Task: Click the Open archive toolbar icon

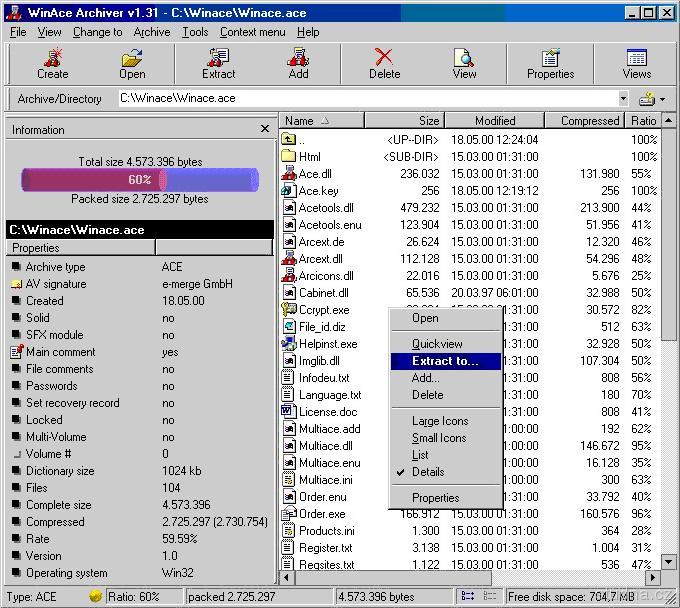Action: [132, 63]
